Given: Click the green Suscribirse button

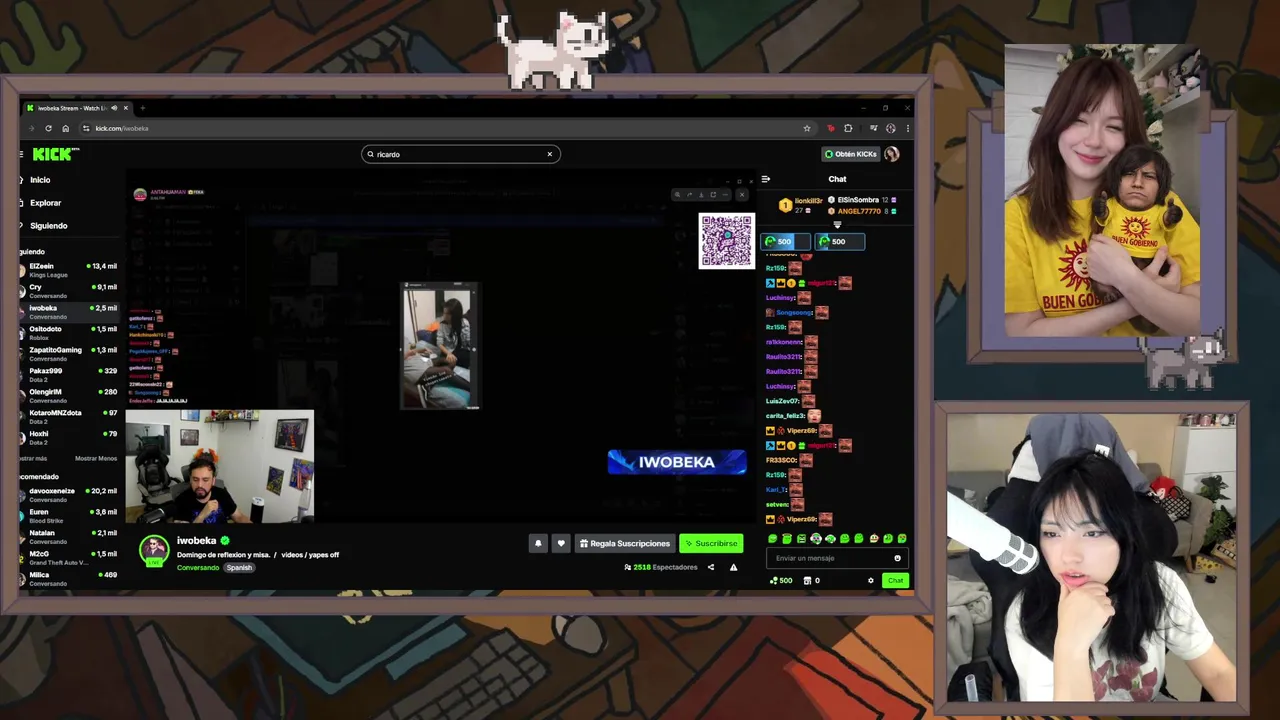Looking at the screenshot, I should (x=711, y=543).
